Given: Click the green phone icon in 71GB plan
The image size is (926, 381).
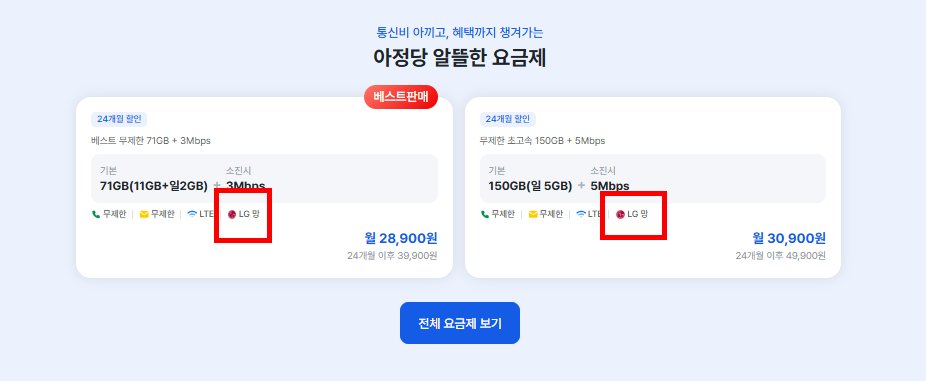Looking at the screenshot, I should pos(96,214).
